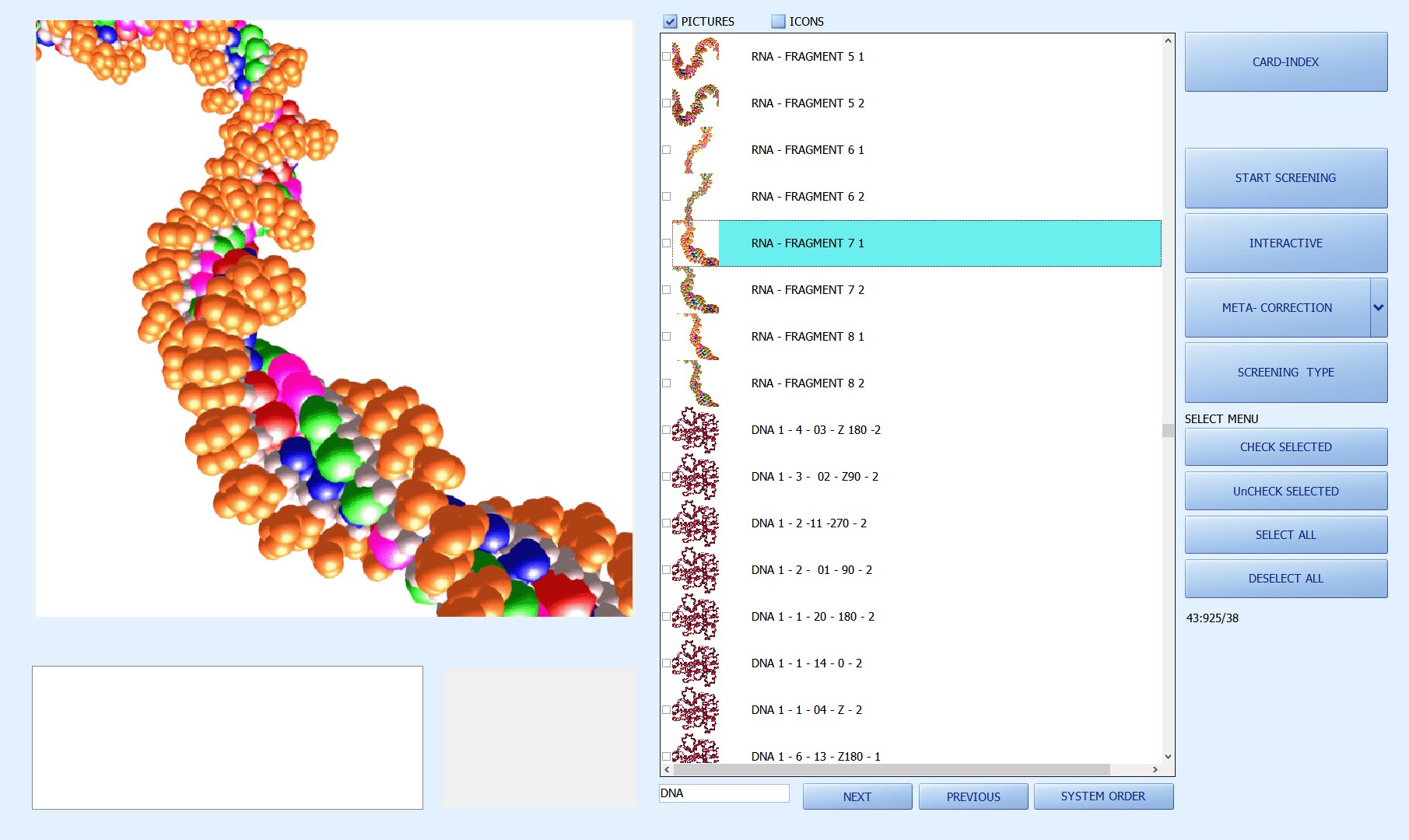Click UnCHECK SELECTED button
Image resolution: width=1409 pixels, height=840 pixels.
click(x=1285, y=492)
